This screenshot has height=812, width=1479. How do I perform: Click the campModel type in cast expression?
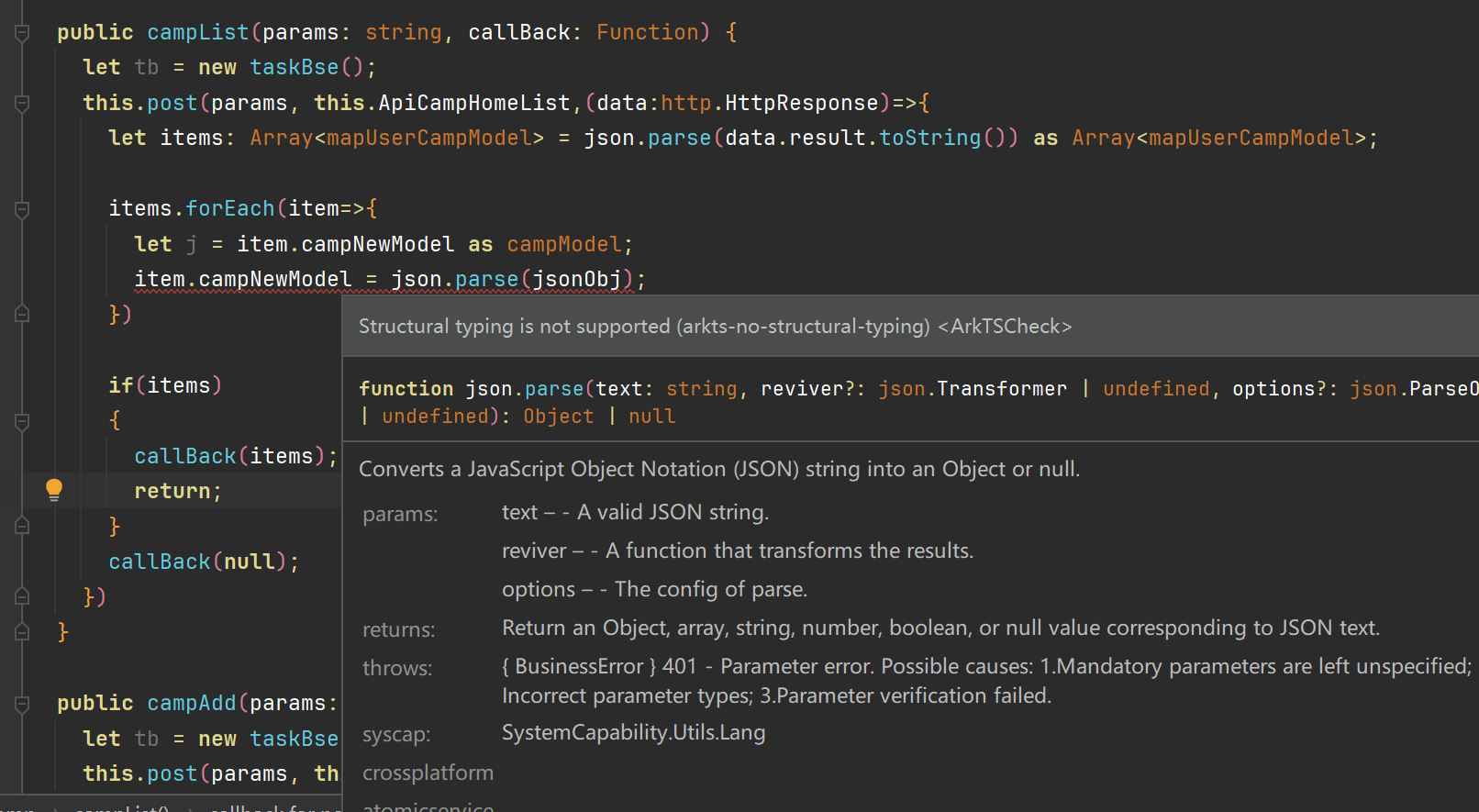[563, 244]
